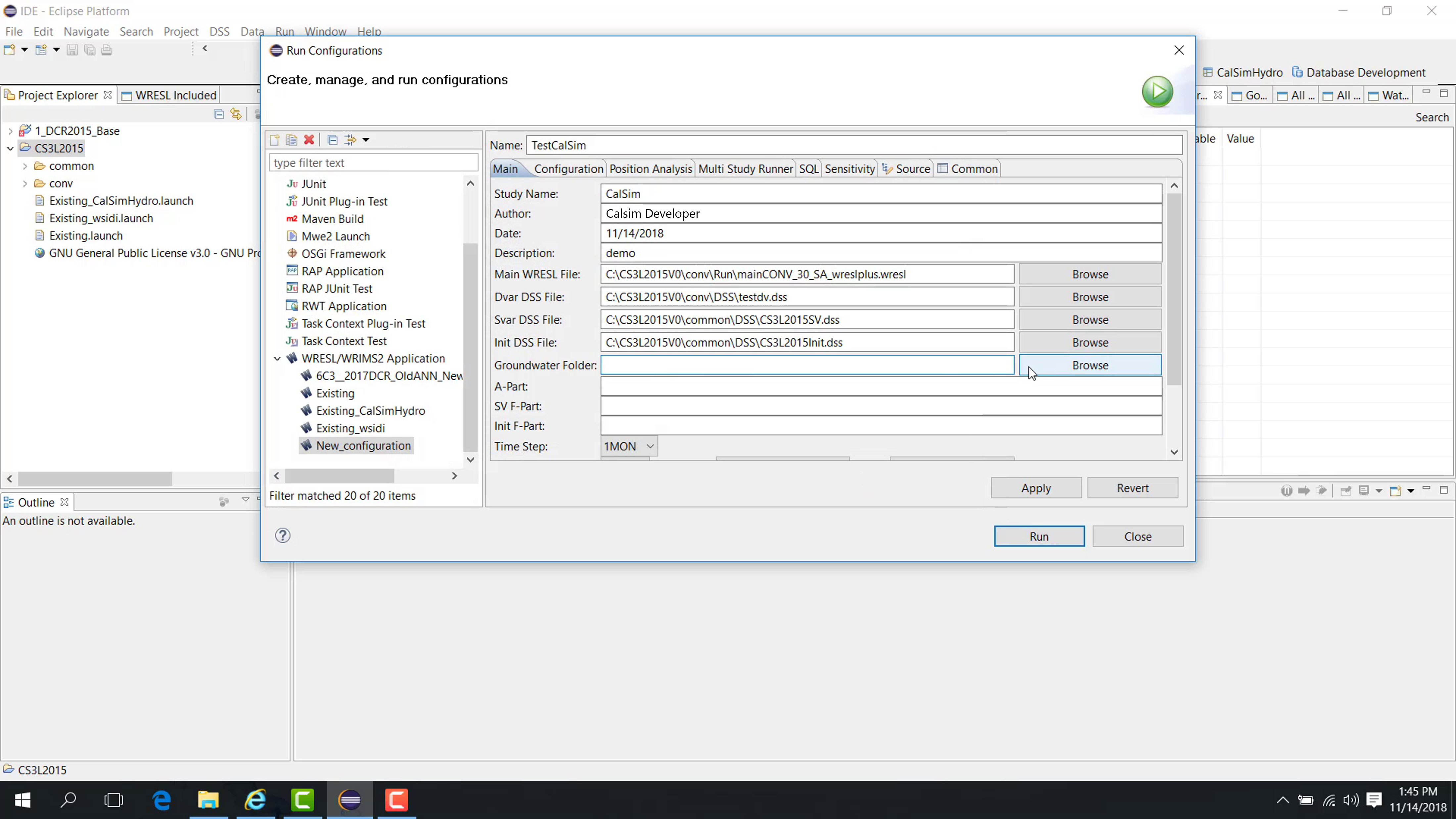
Task: Expand the conv folder
Action: click(25, 183)
